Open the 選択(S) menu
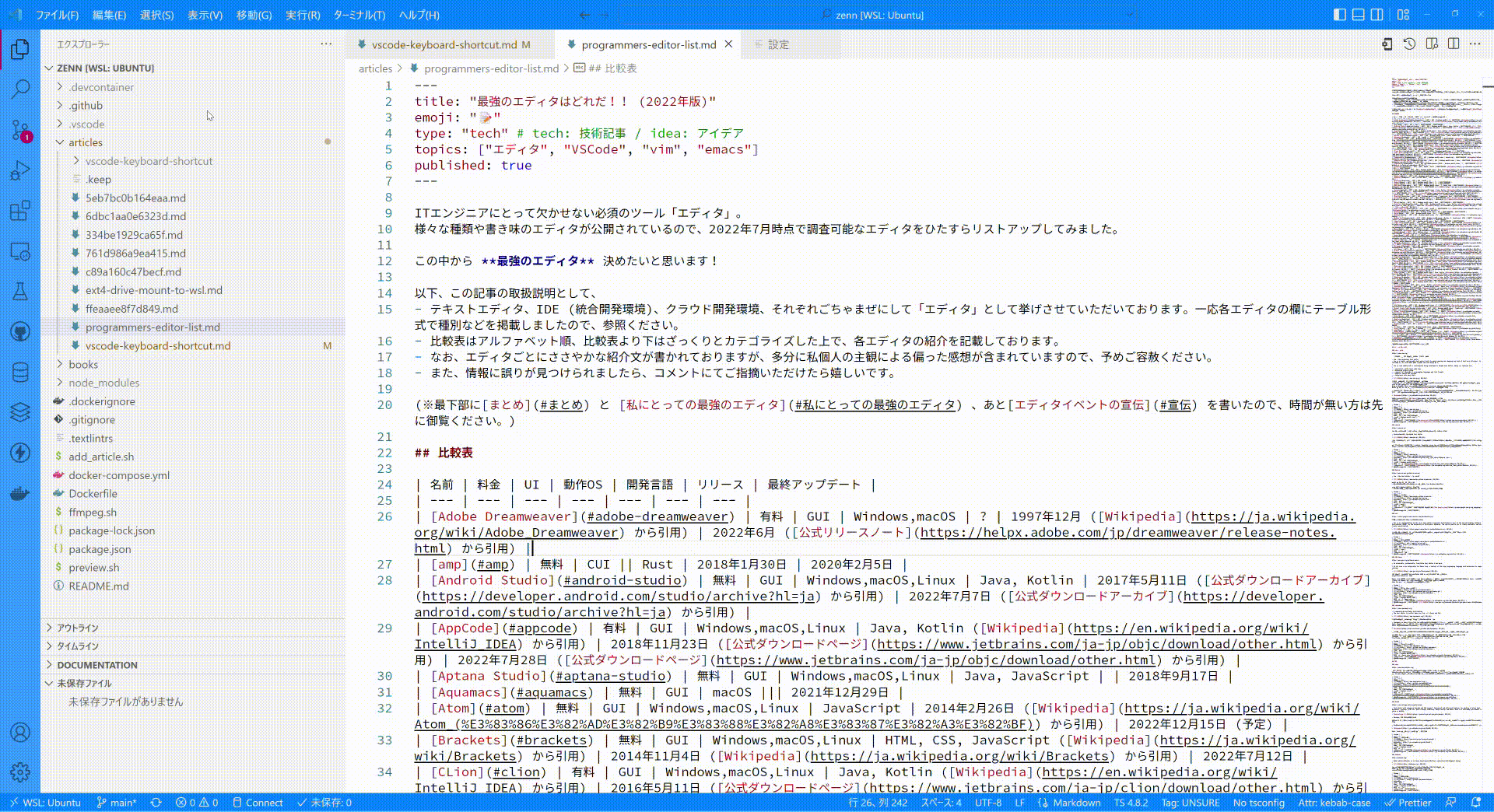1494x812 pixels. (156, 15)
